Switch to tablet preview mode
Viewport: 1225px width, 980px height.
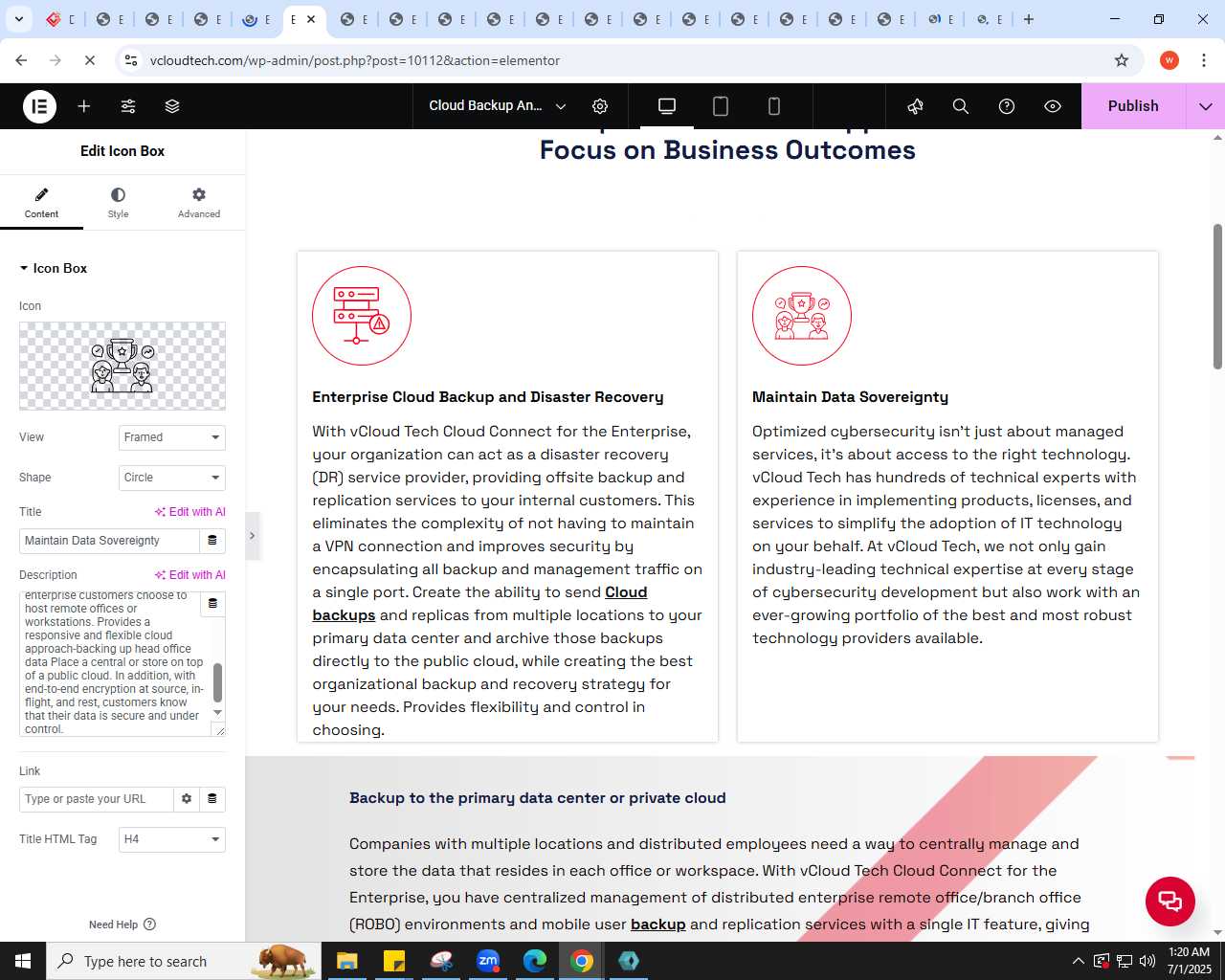[x=721, y=106]
